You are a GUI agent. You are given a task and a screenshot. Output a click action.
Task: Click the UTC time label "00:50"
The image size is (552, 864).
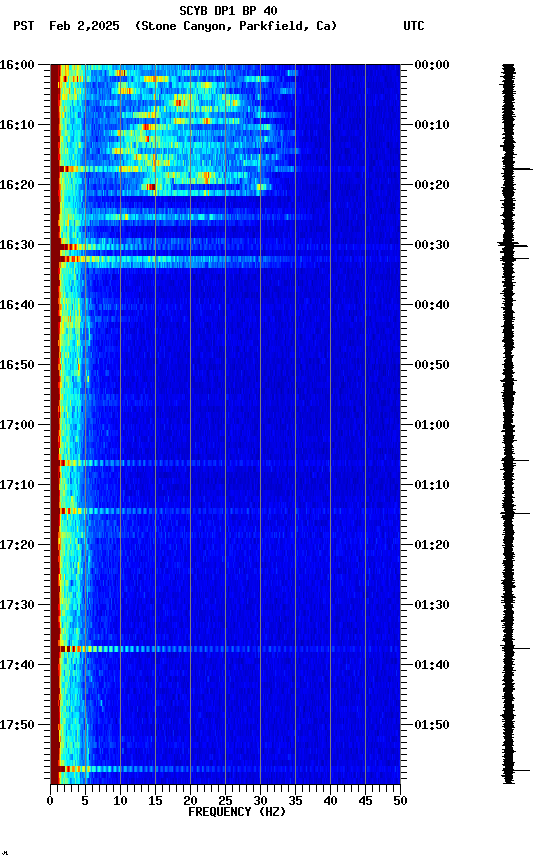(x=432, y=365)
